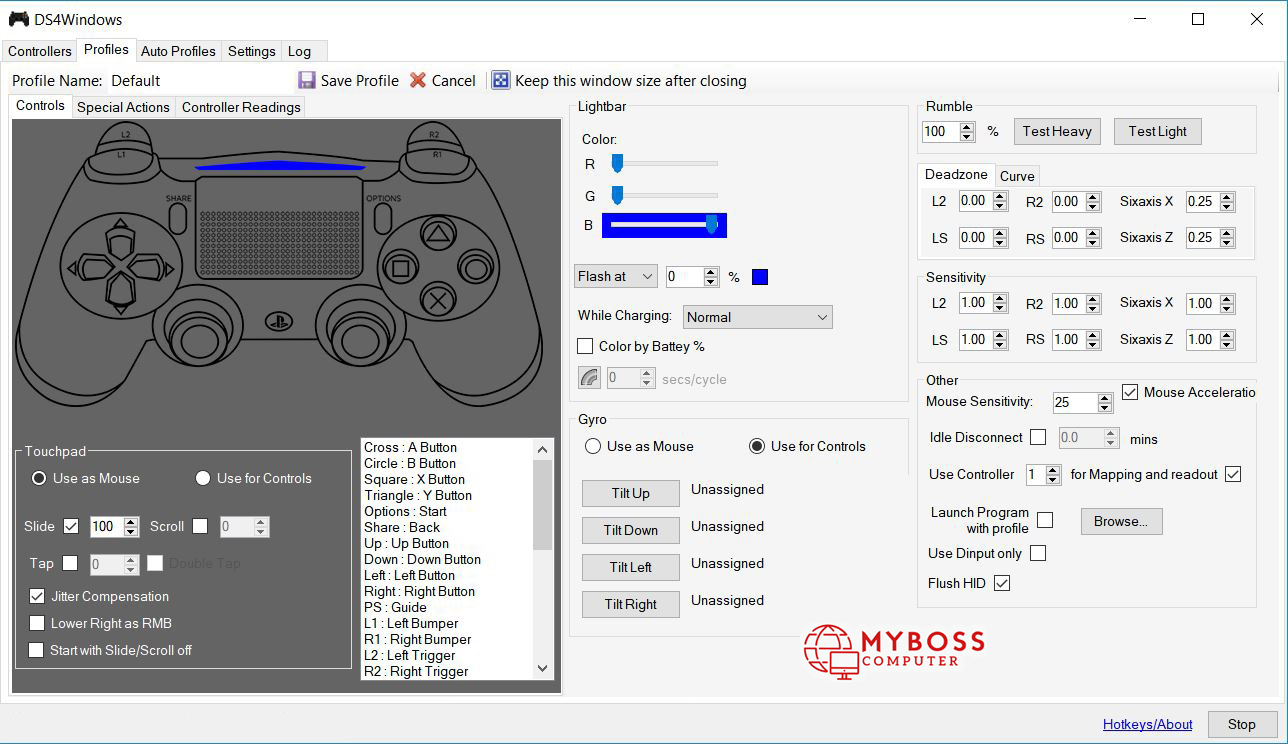Open the Hotkeys/About link
The image size is (1288, 744).
[x=1147, y=724]
